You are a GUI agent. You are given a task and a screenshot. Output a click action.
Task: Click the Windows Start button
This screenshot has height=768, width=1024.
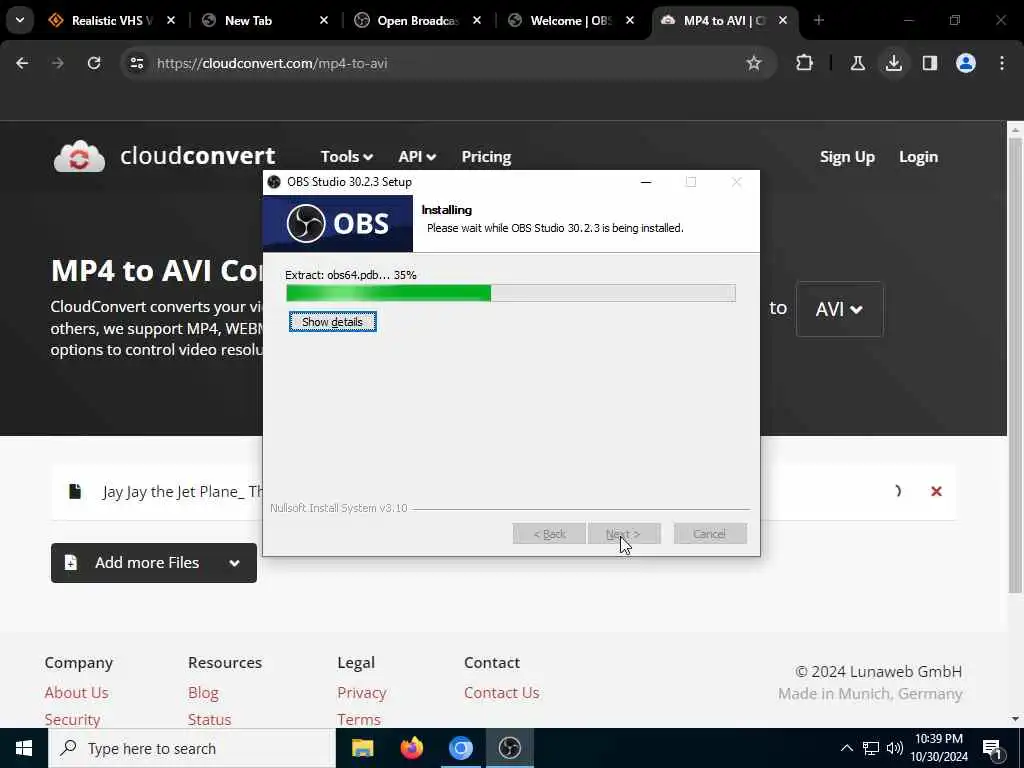click(24, 748)
